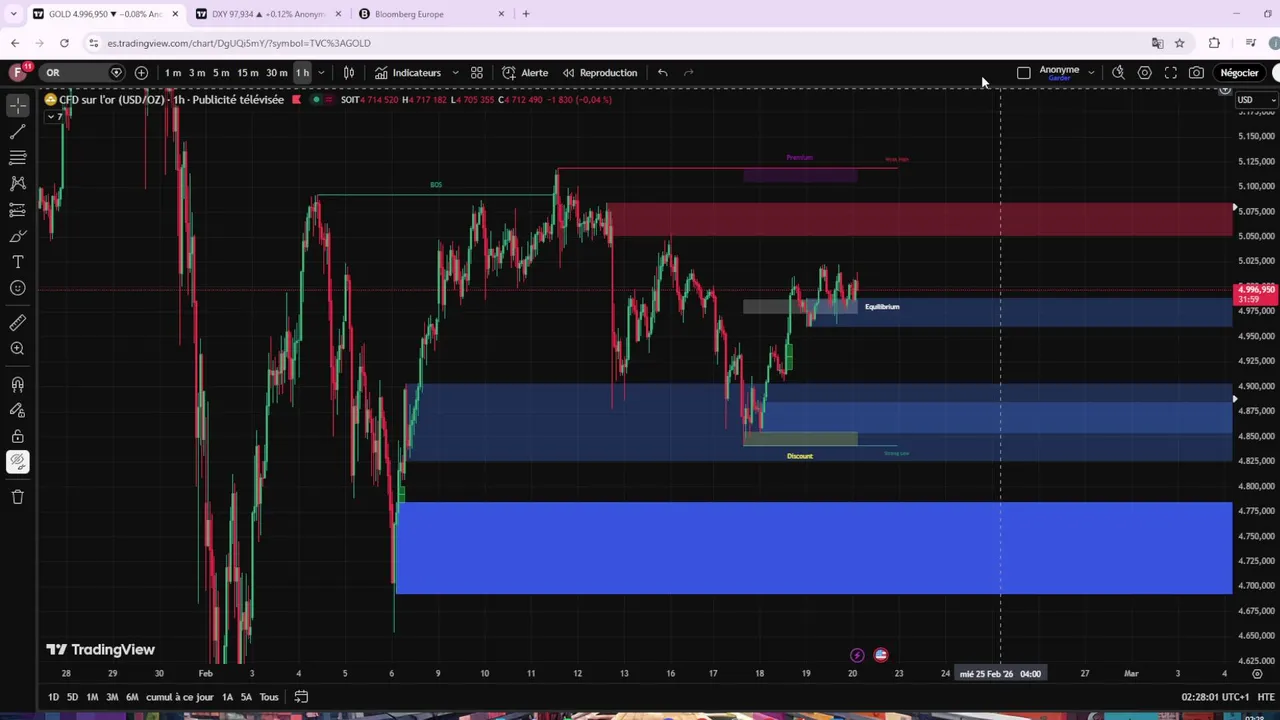
Task: Select the active 1 h timeframe
Action: pyautogui.click(x=301, y=72)
